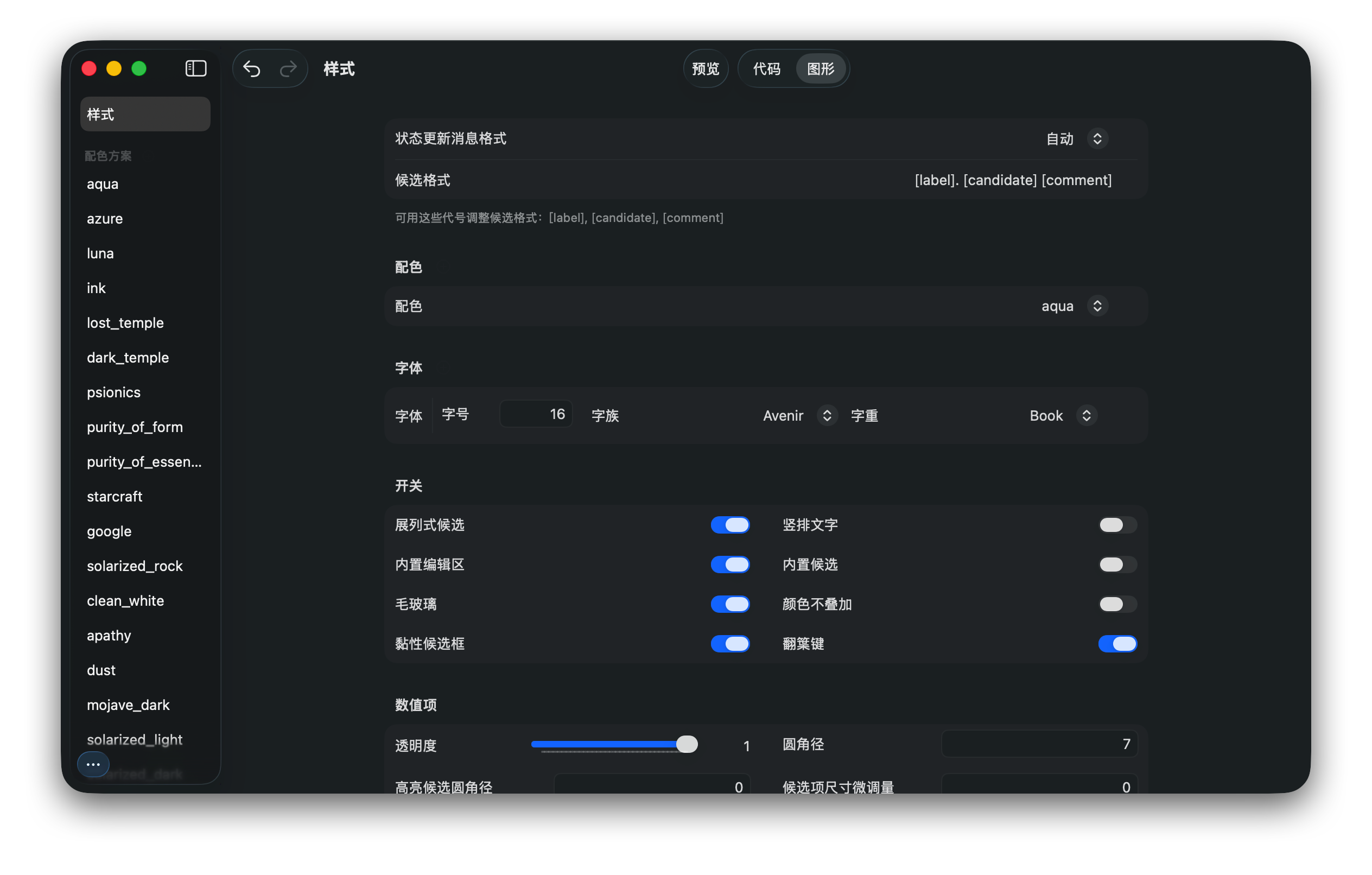Screen dimensions: 1372x875
Task: Toggle the 毛玻璃 switch
Action: 730,604
